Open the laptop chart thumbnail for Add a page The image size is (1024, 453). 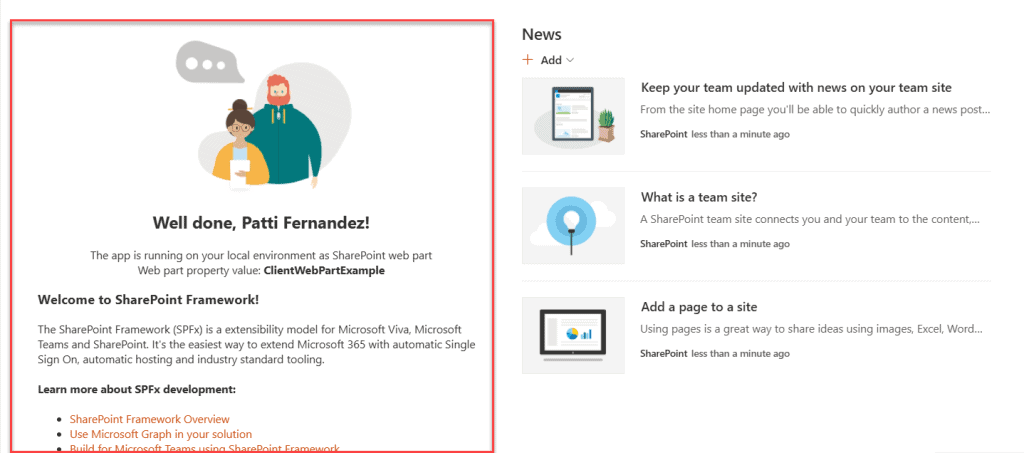(573, 335)
